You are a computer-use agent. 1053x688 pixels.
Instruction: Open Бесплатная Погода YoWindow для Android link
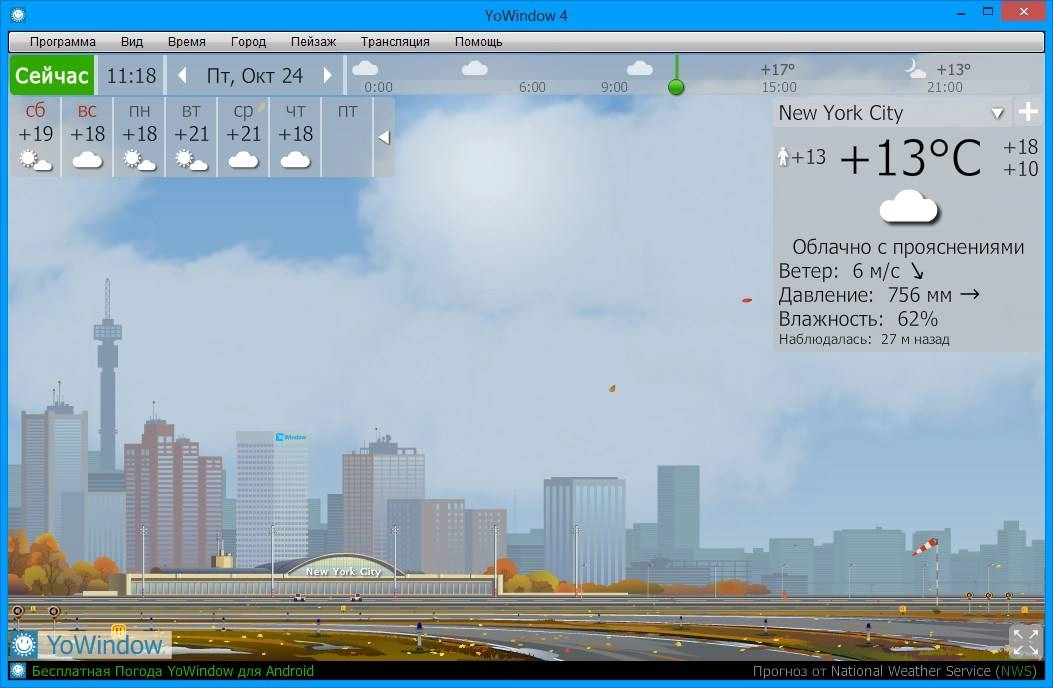tap(173, 671)
